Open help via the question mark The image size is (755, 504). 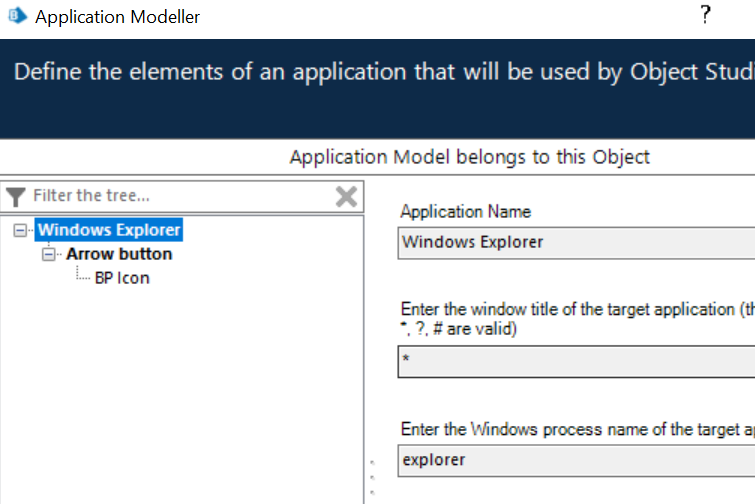pos(705,15)
